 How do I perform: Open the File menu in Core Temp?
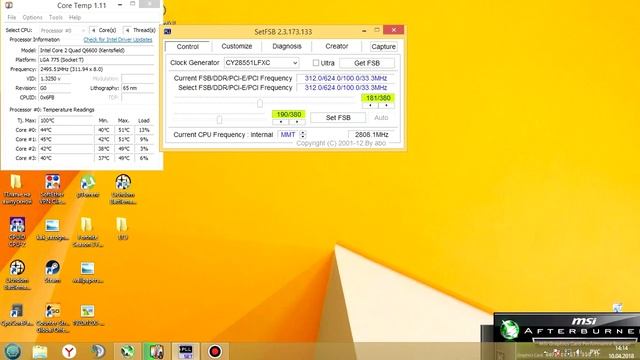tap(11, 18)
